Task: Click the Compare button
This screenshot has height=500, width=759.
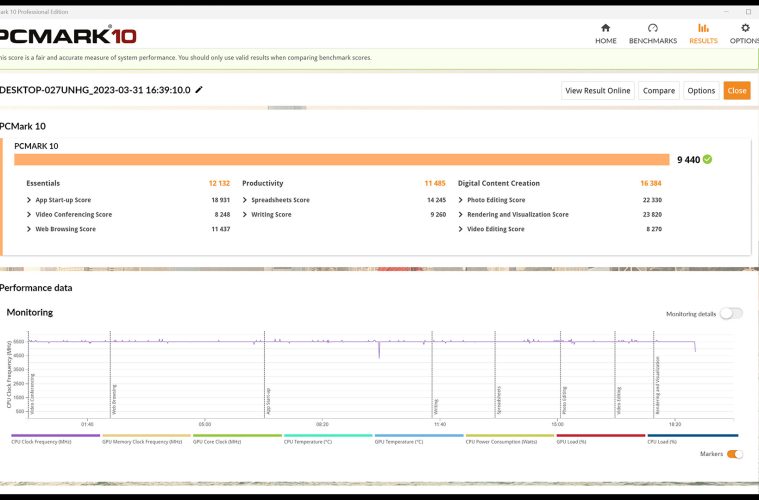Action: [659, 91]
